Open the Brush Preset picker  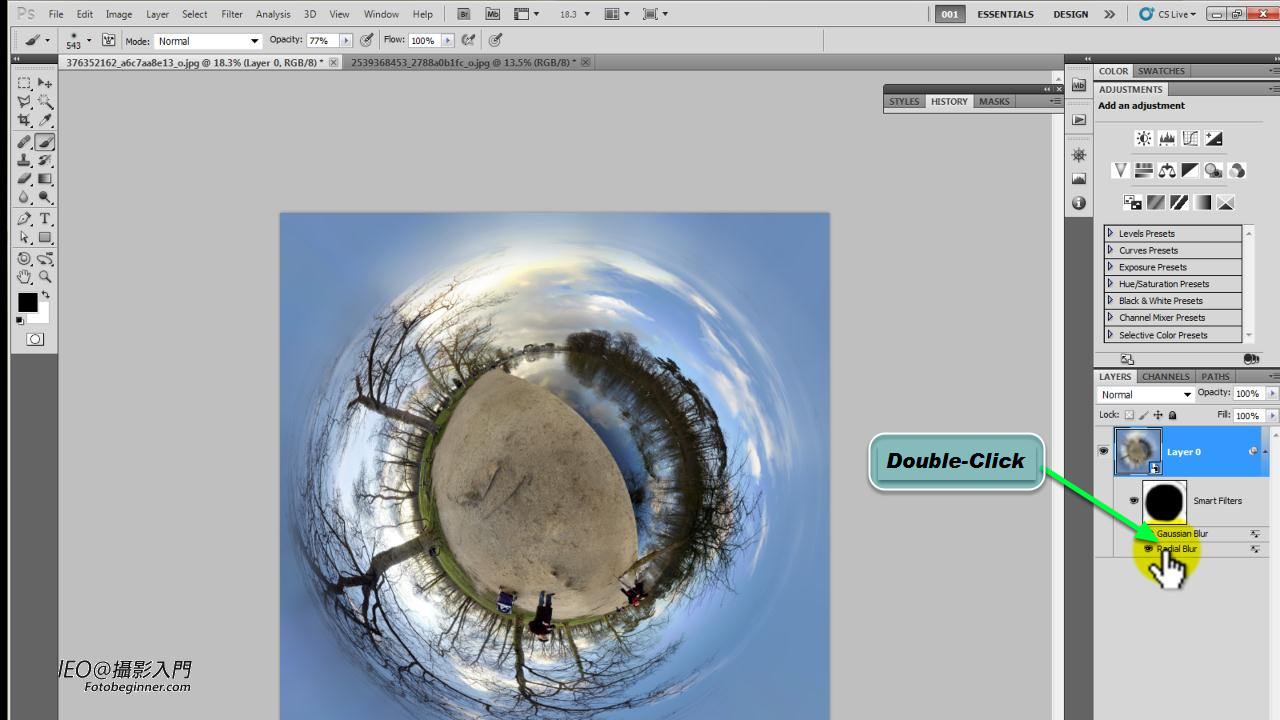pyautogui.click(x=77, y=41)
